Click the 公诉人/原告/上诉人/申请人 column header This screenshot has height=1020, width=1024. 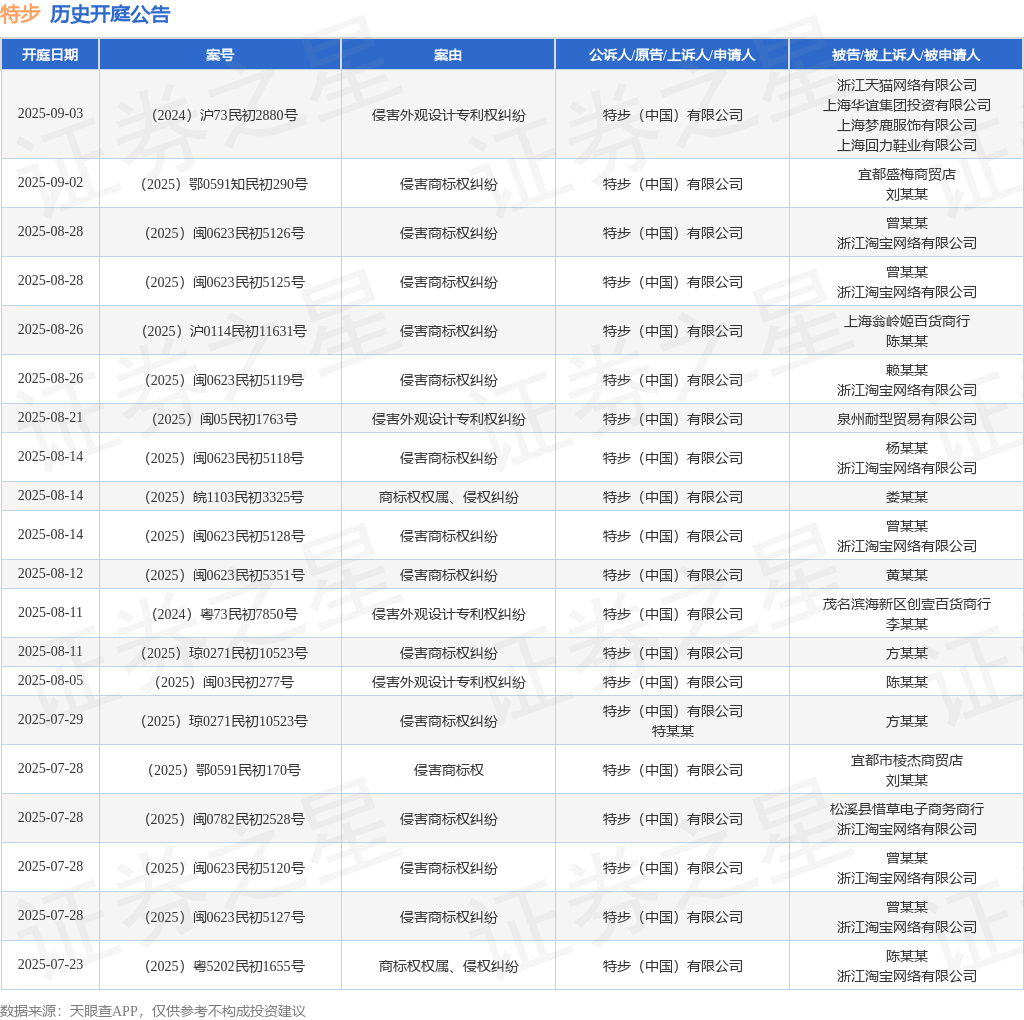click(x=672, y=55)
